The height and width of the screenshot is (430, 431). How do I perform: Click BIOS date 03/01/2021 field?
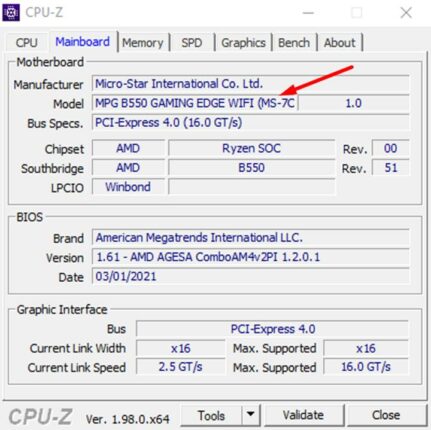click(251, 276)
